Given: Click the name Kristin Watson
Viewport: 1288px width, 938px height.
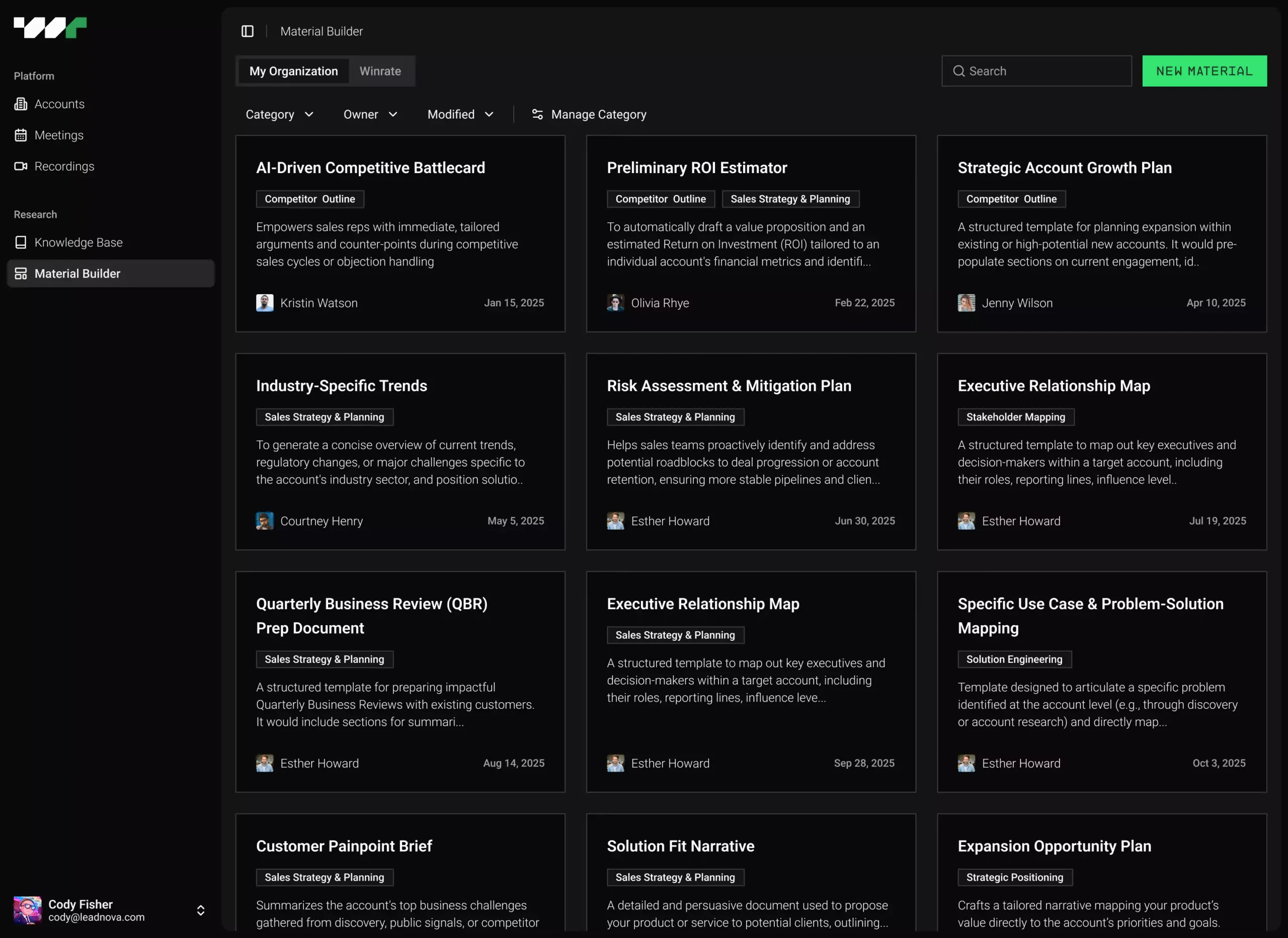Looking at the screenshot, I should [x=319, y=303].
